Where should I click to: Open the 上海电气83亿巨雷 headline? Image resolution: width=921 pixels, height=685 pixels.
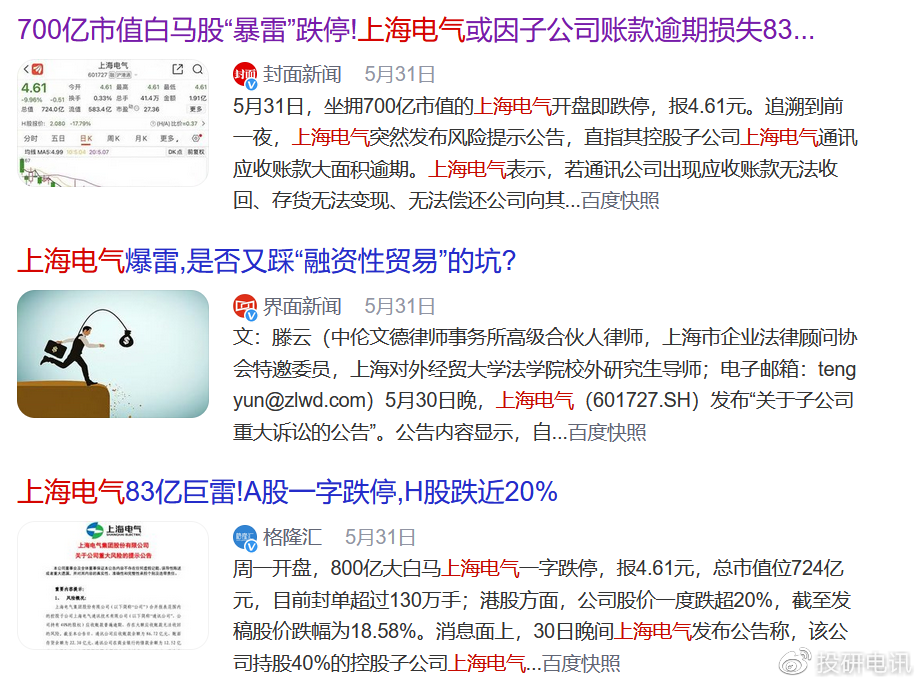287,492
